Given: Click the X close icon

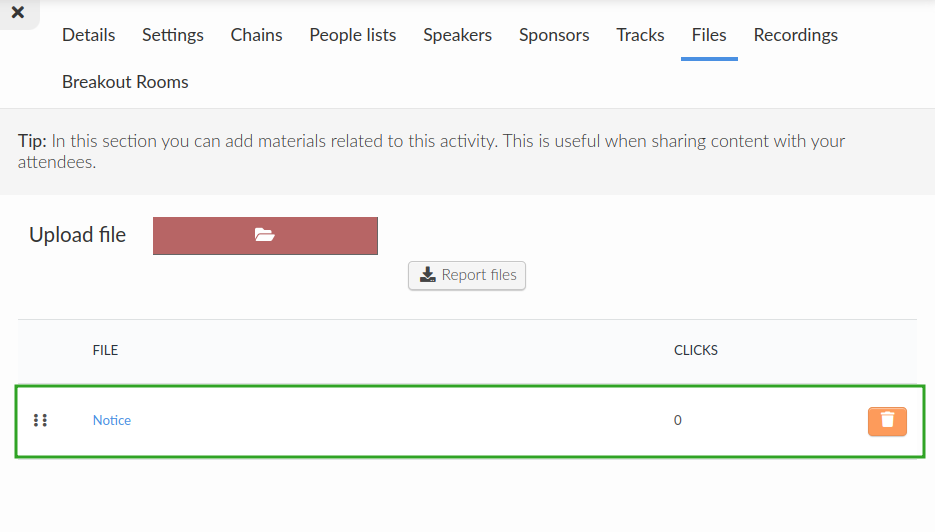Looking at the screenshot, I should pyautogui.click(x=18, y=12).
